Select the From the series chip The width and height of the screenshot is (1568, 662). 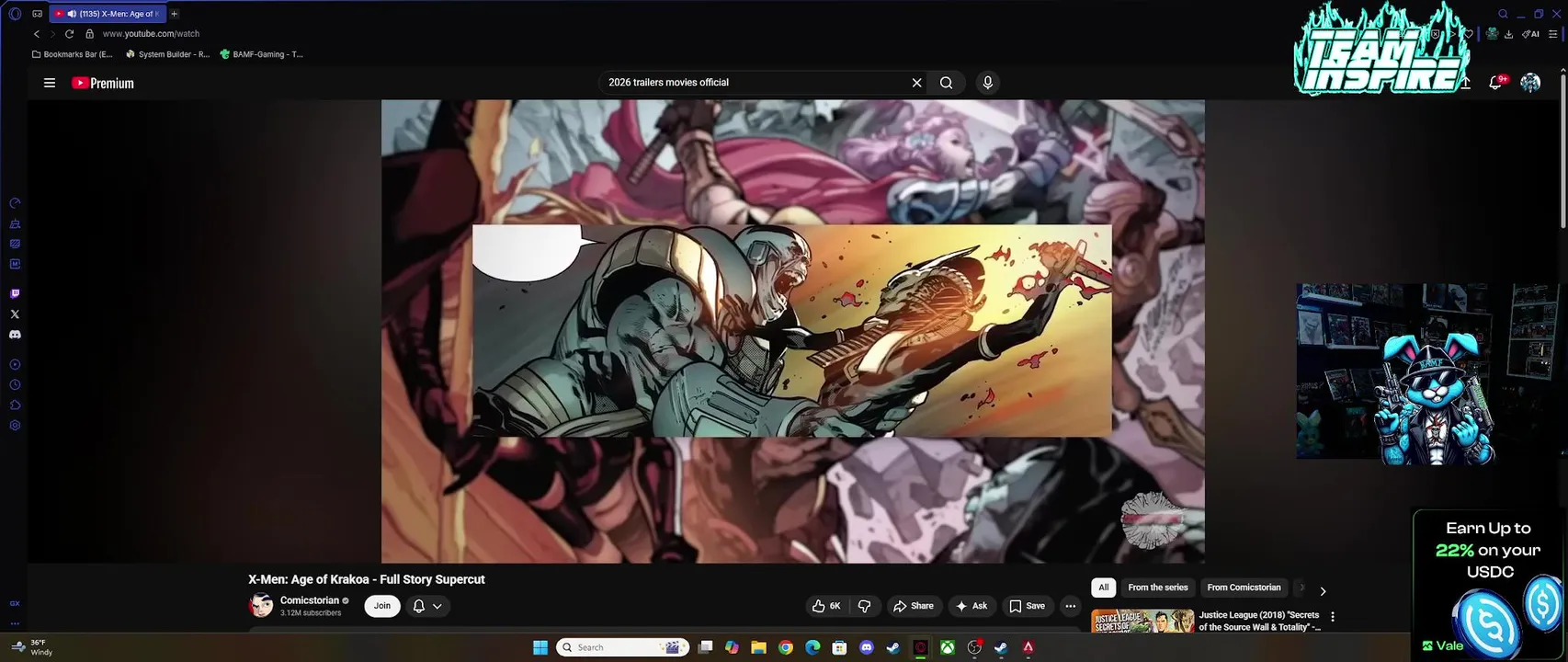1158,588
